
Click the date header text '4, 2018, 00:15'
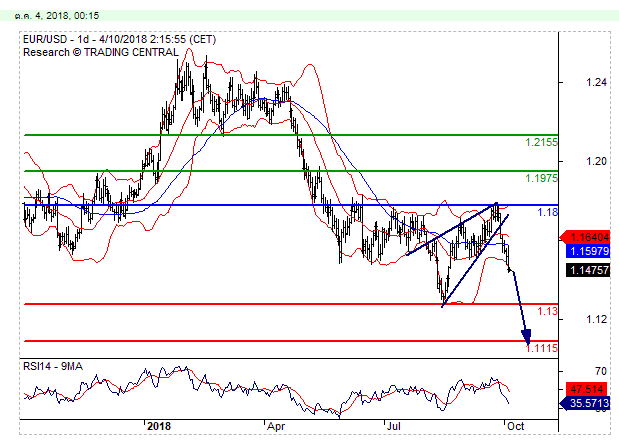67,16
